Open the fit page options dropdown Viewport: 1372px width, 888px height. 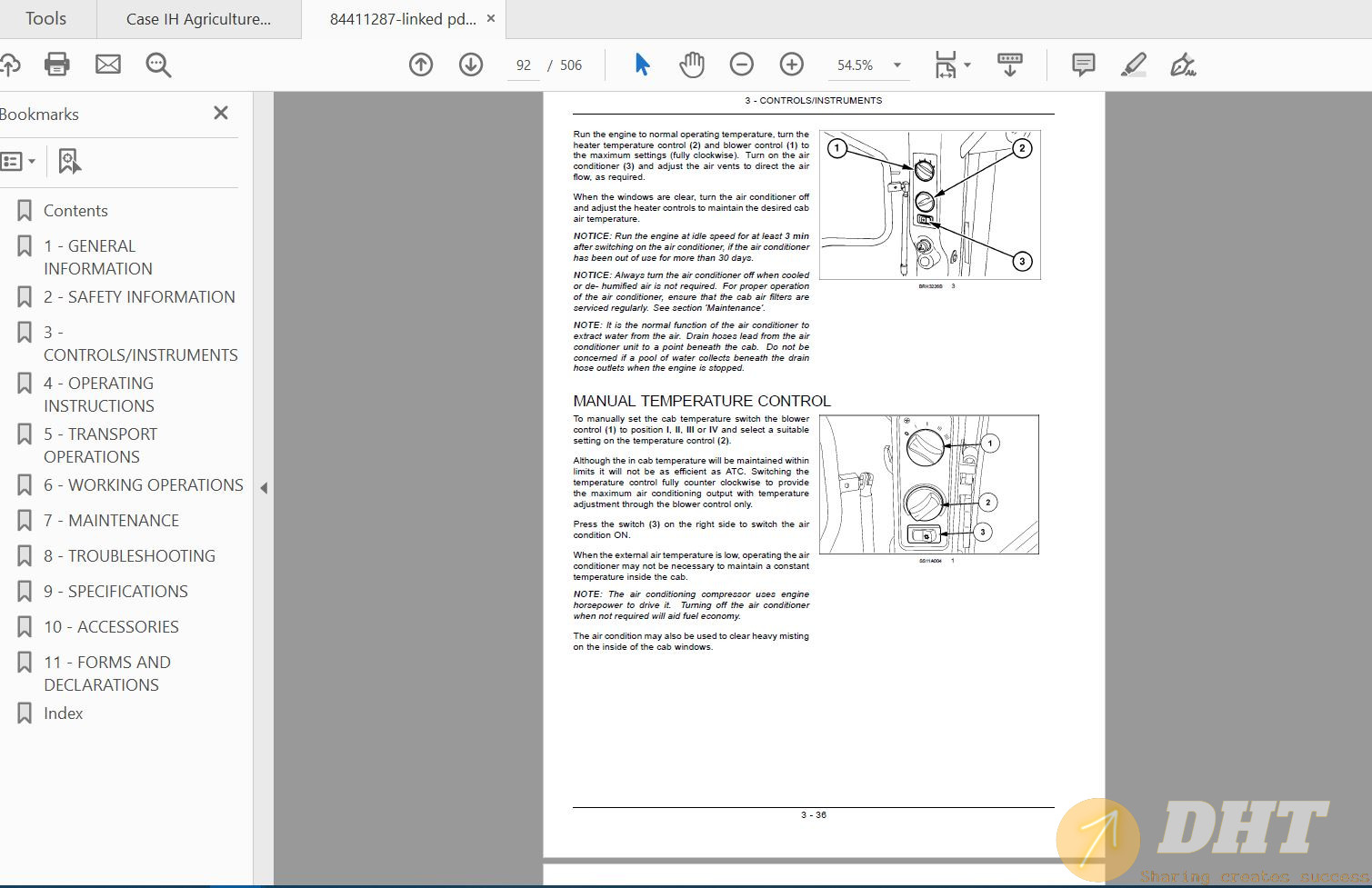pos(966,65)
